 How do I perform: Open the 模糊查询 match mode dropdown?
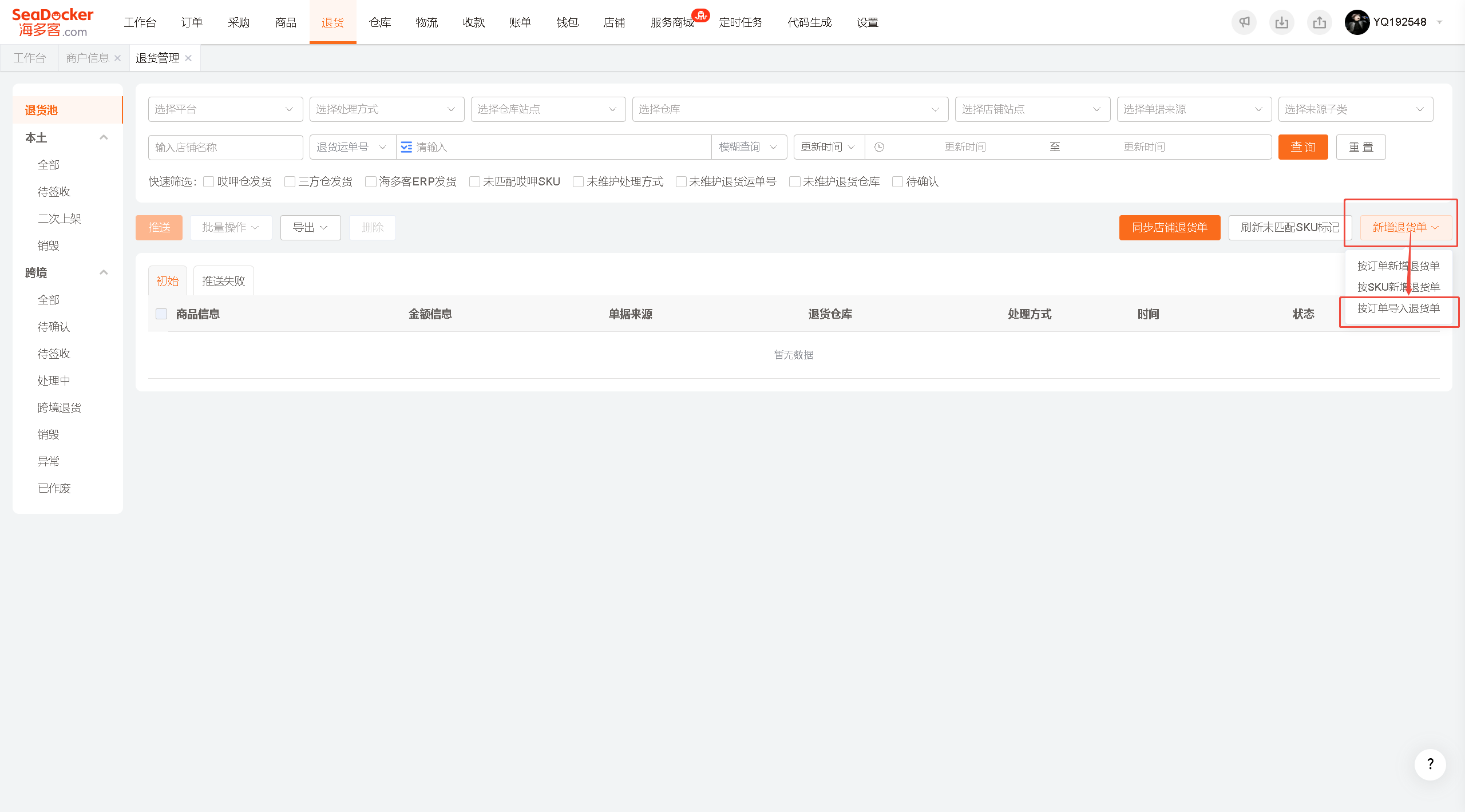(749, 147)
